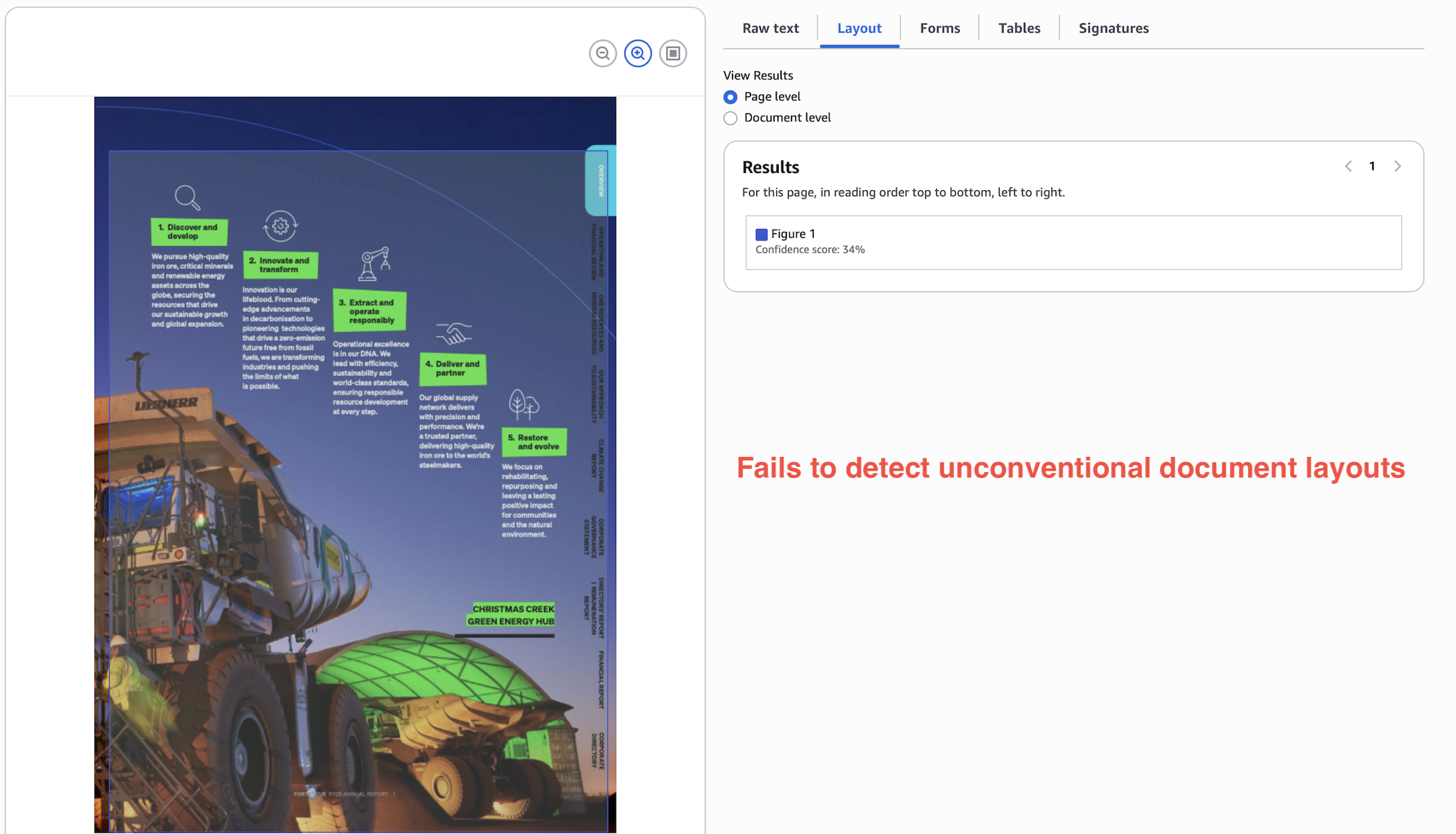Screen dimensions: 1456x834
Task: Go to previous results page chevron
Action: pos(1348,166)
